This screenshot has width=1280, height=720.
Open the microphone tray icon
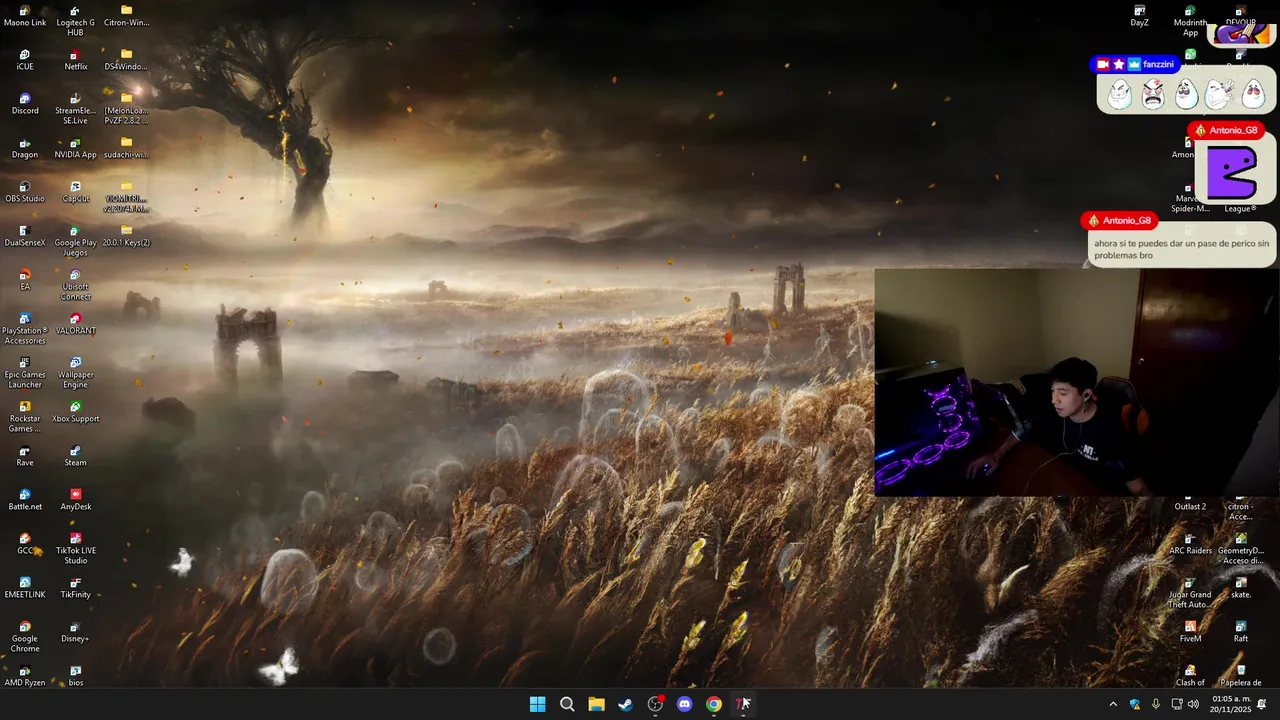click(1156, 704)
